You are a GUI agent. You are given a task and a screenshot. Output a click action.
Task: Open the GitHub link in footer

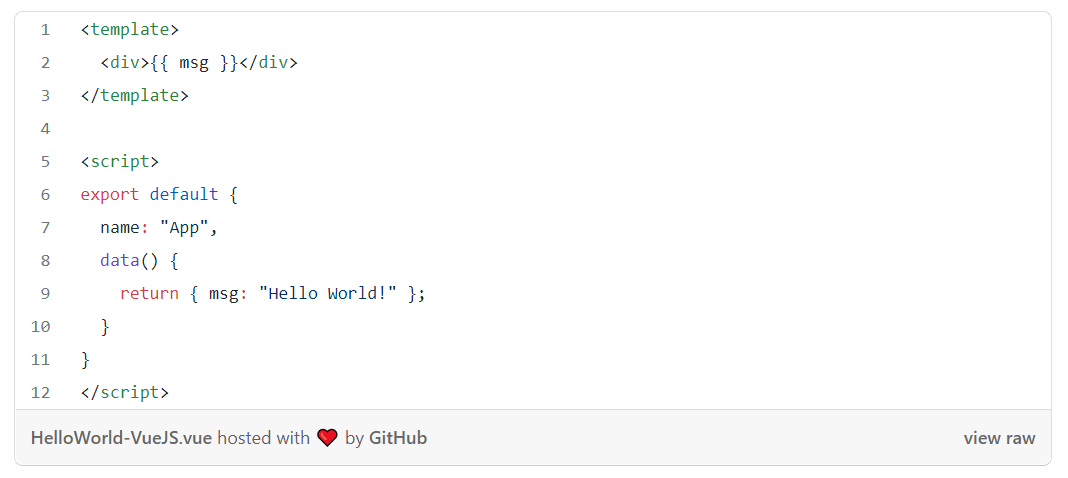tap(398, 438)
